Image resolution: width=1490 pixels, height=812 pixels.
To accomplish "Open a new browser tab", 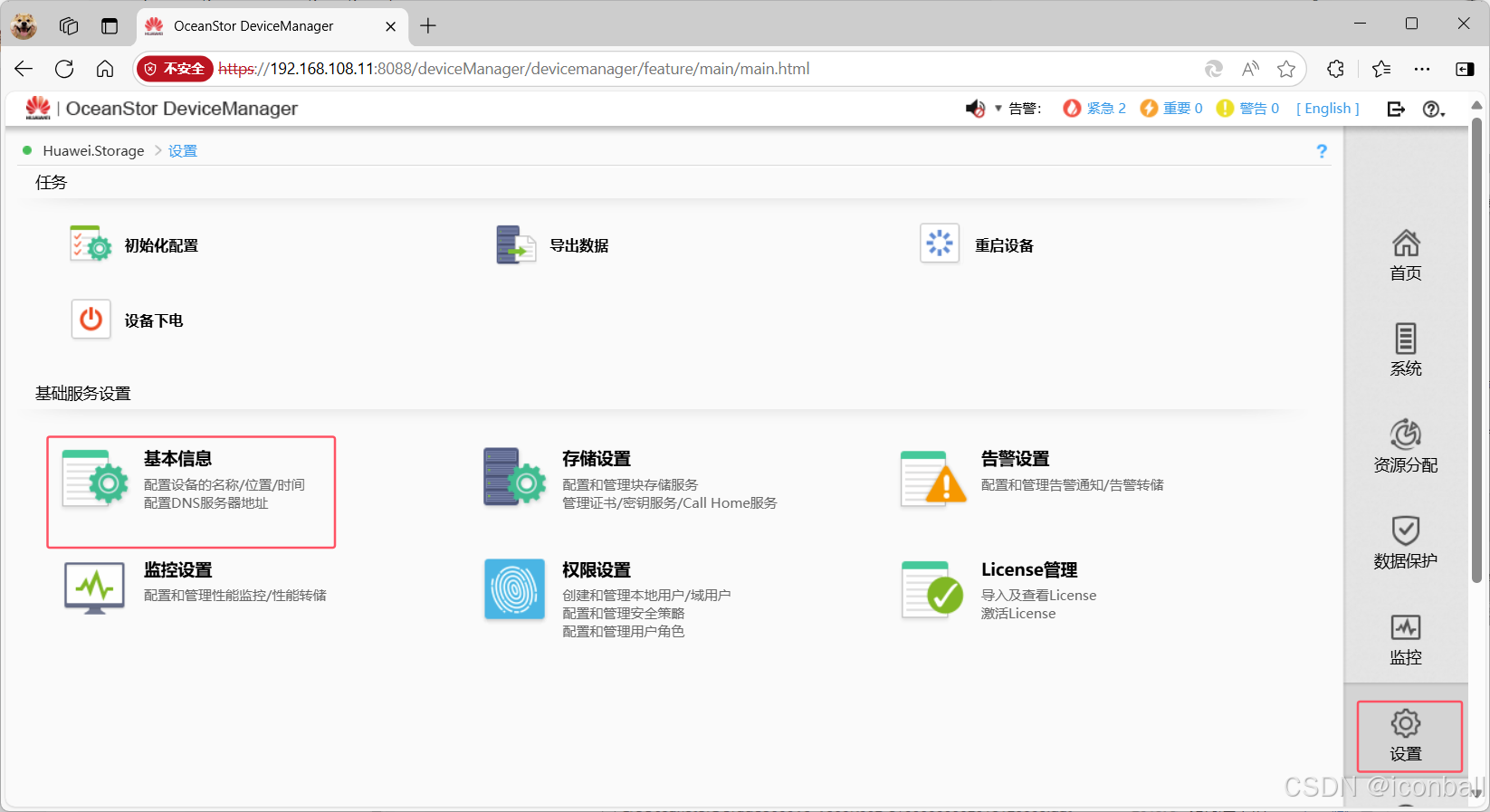I will click(428, 26).
